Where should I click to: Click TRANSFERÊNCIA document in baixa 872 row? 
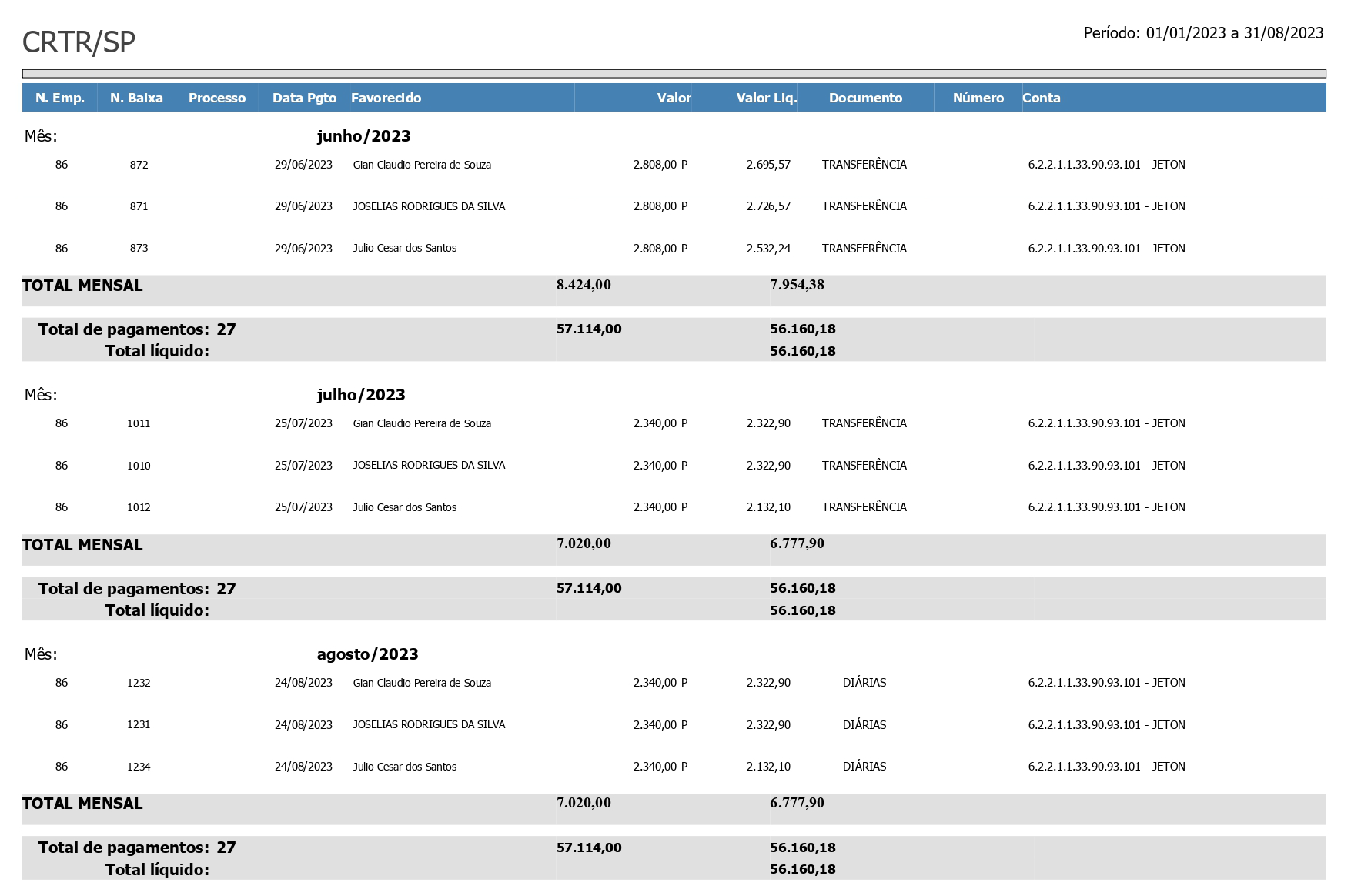864,165
